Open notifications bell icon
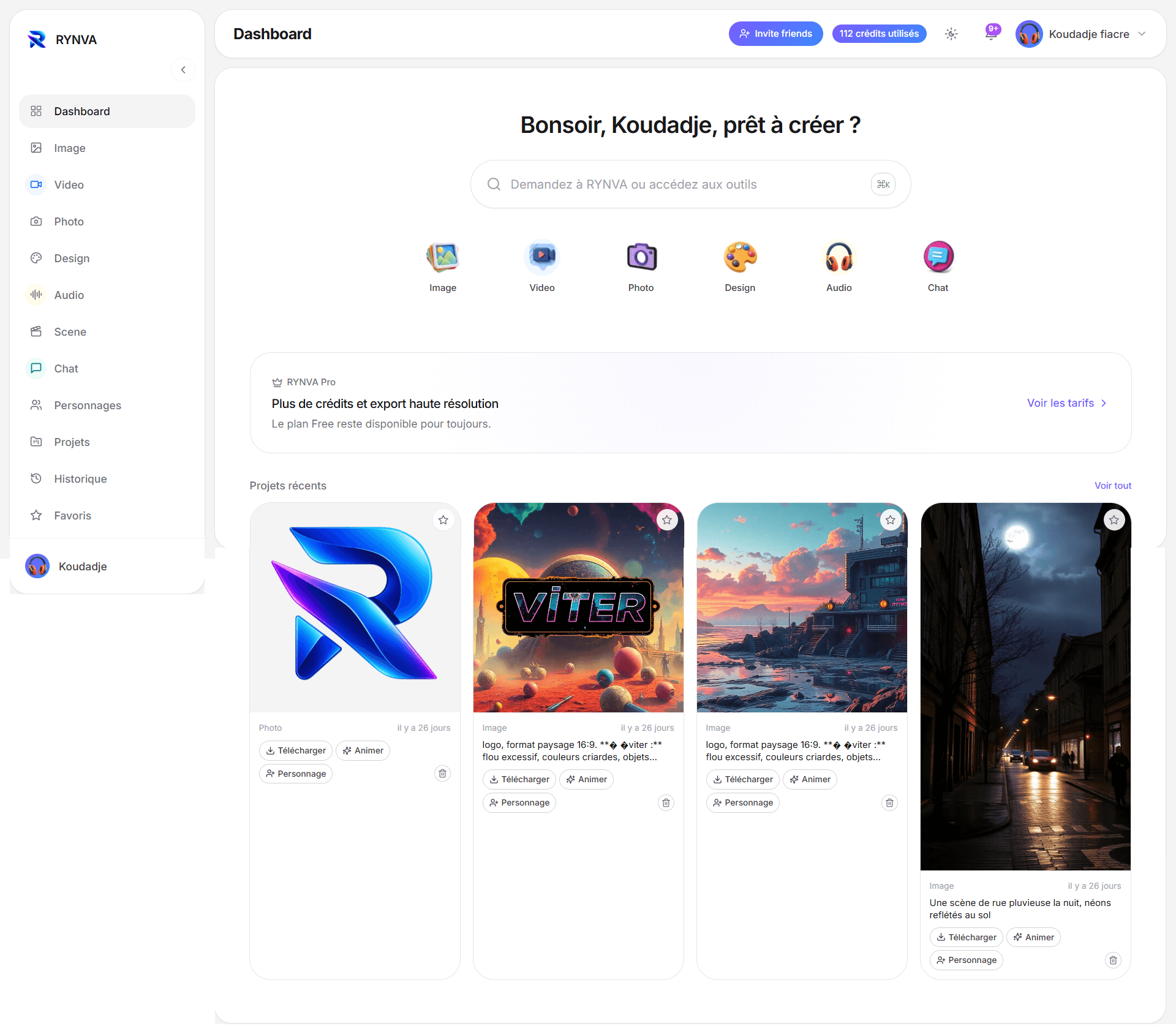Viewport: 1176px width, 1034px height. [992, 33]
